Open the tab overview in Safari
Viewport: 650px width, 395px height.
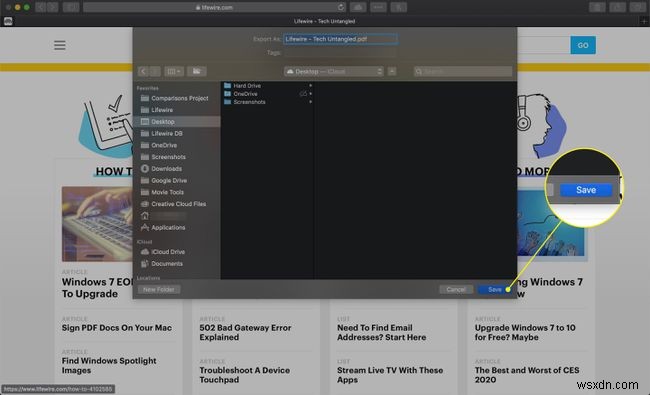tap(638, 7)
